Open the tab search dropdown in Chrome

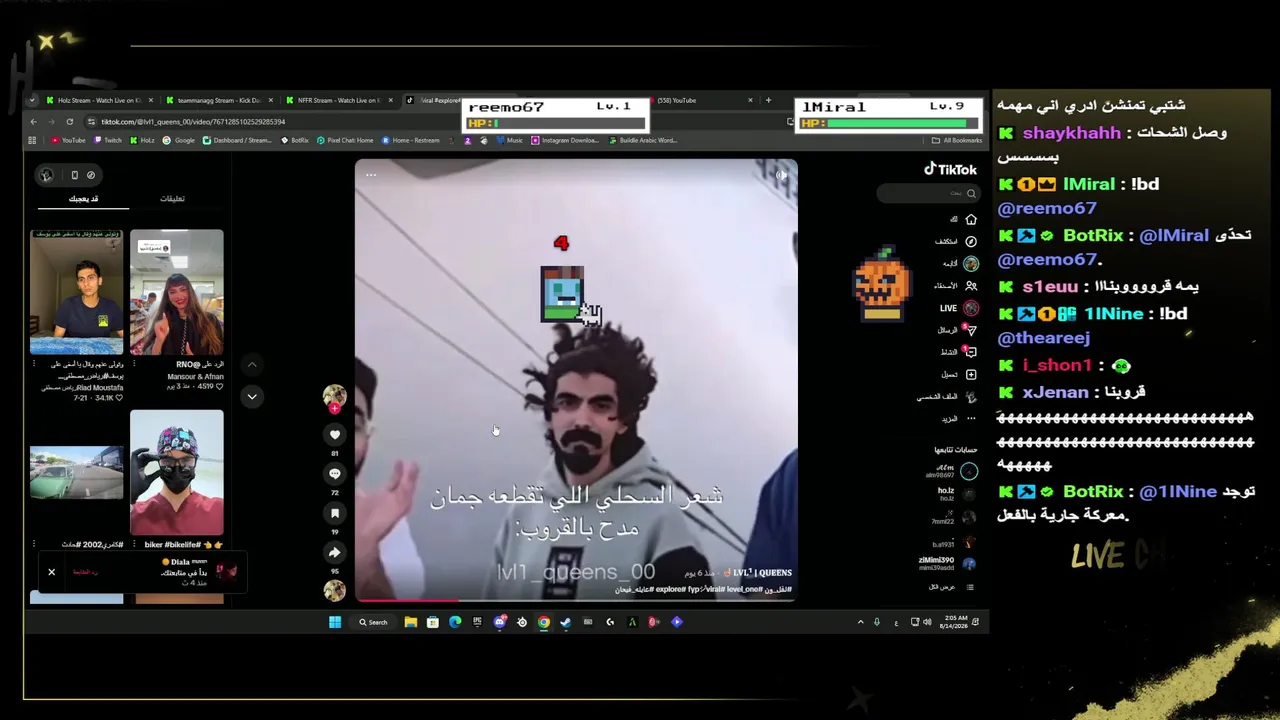coord(33,100)
